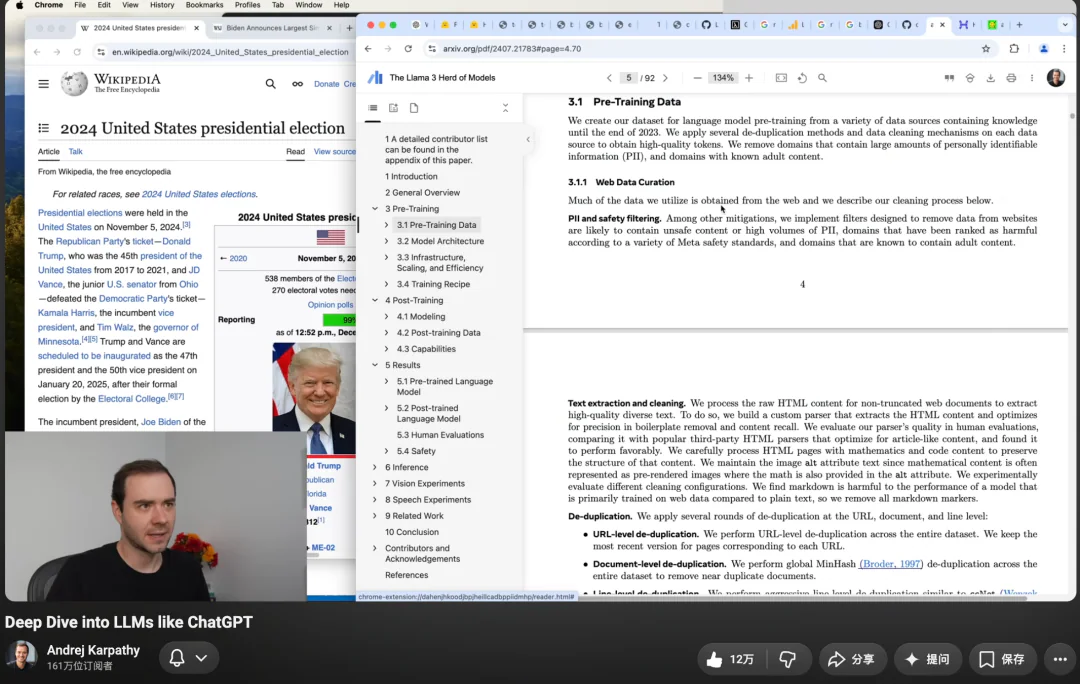The width and height of the screenshot is (1080, 684).
Task: Click the Wikipedia URL address bar
Action: pos(230,52)
